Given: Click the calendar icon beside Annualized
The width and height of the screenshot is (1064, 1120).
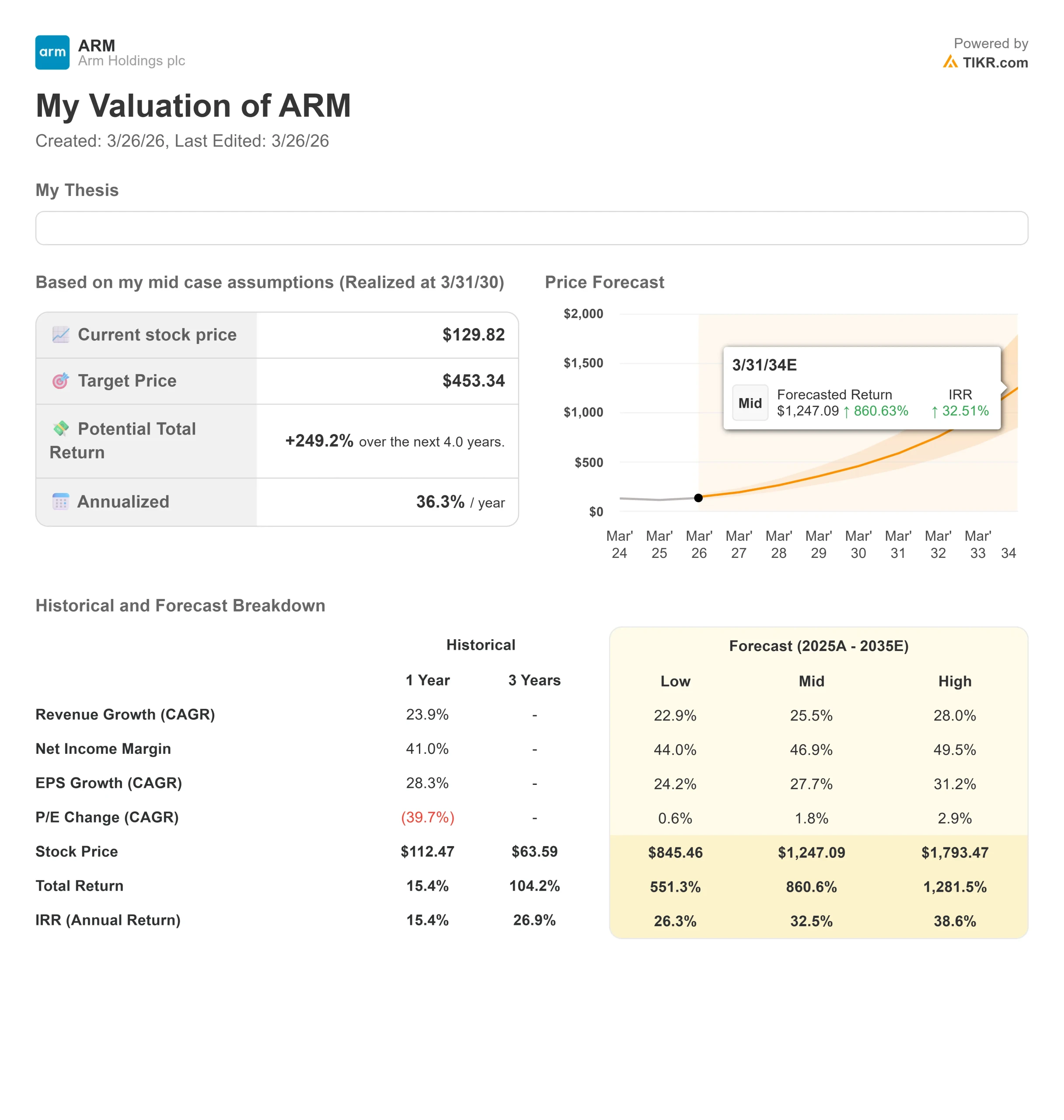Looking at the screenshot, I should 61,501.
